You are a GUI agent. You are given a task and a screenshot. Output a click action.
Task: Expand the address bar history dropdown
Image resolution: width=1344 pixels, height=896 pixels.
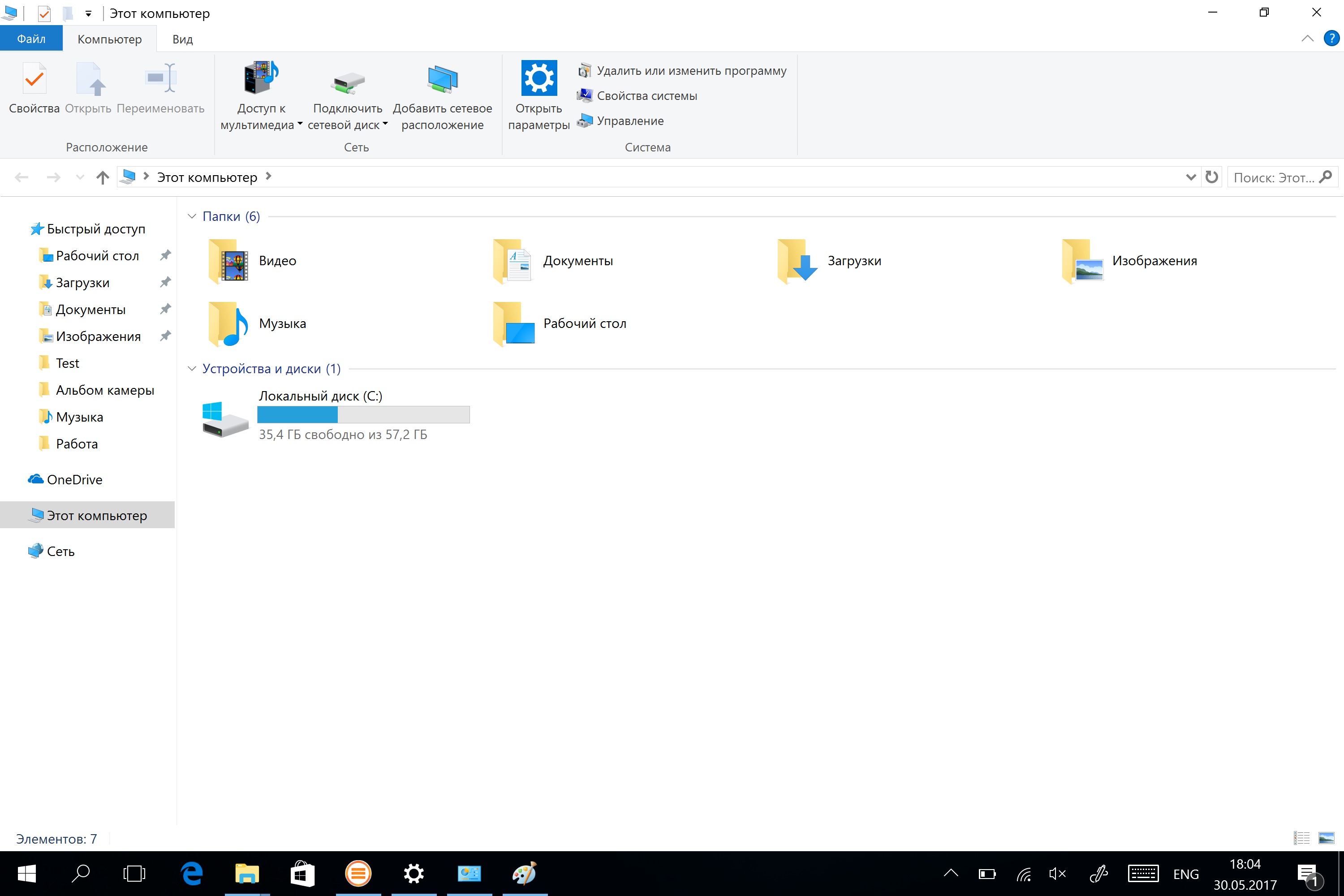1191,177
